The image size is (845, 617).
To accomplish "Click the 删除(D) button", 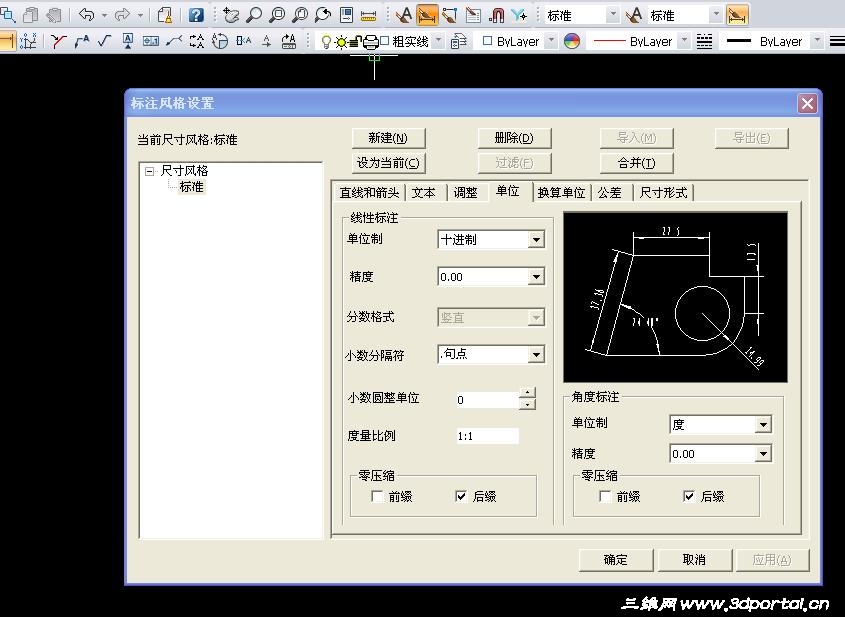I will pos(514,138).
